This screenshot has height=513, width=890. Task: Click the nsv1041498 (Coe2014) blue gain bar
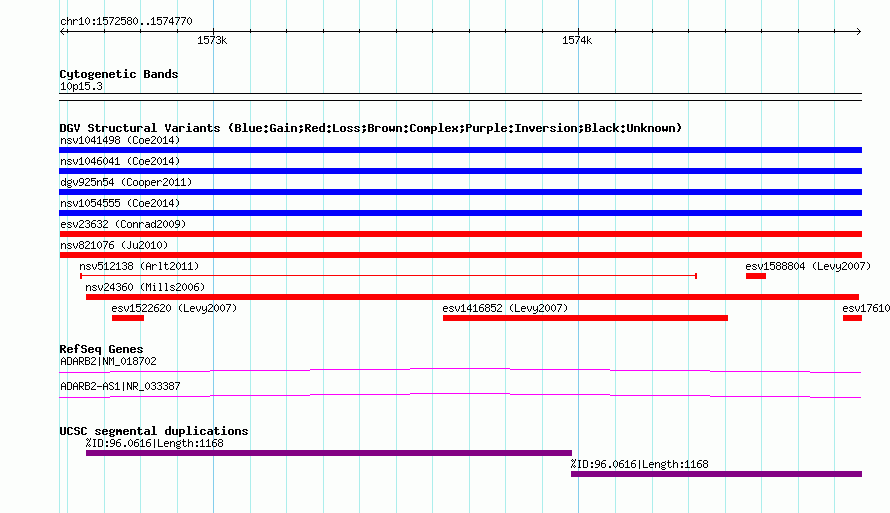[x=460, y=150]
